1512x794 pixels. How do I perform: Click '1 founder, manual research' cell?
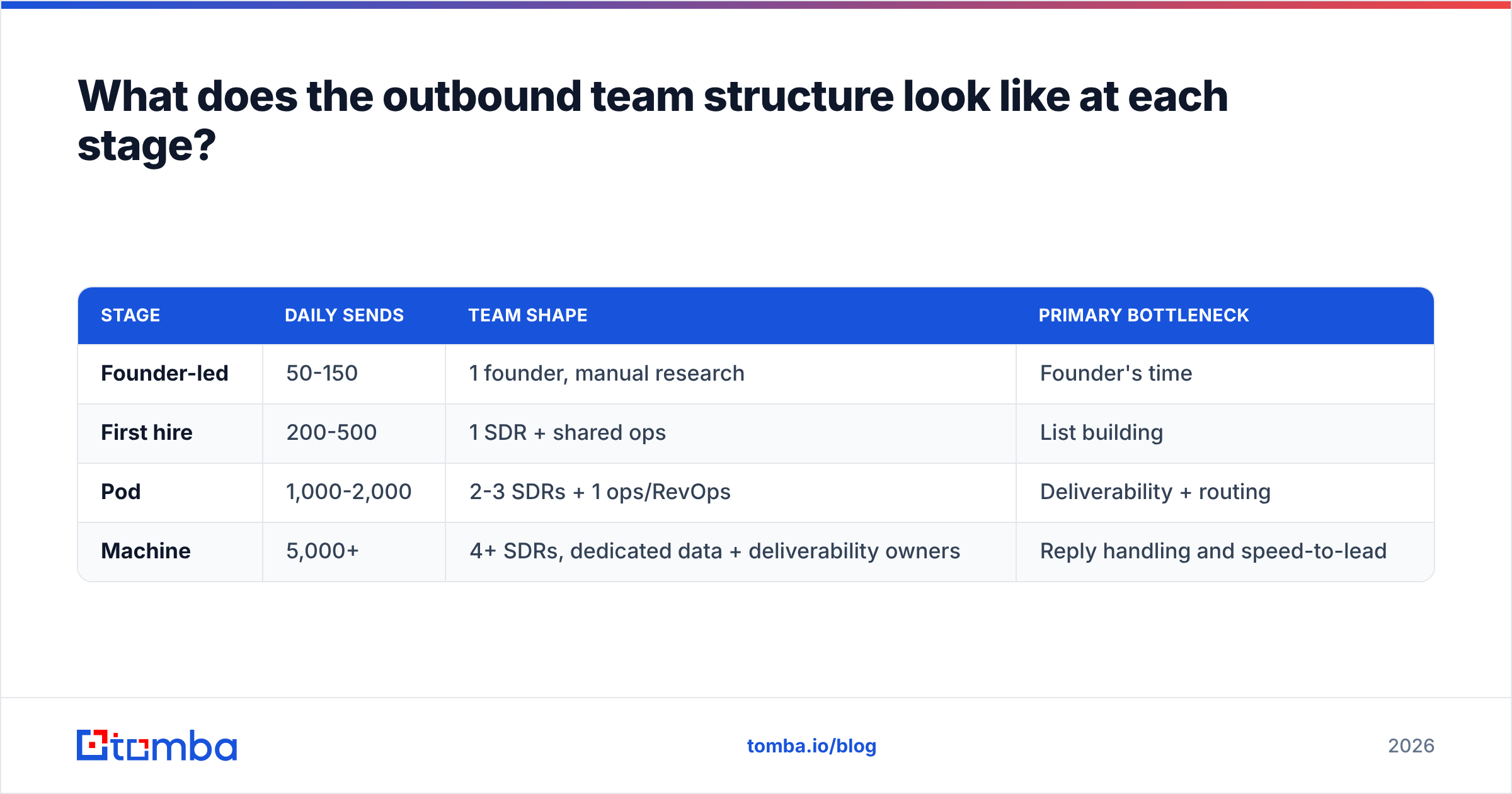click(x=731, y=374)
